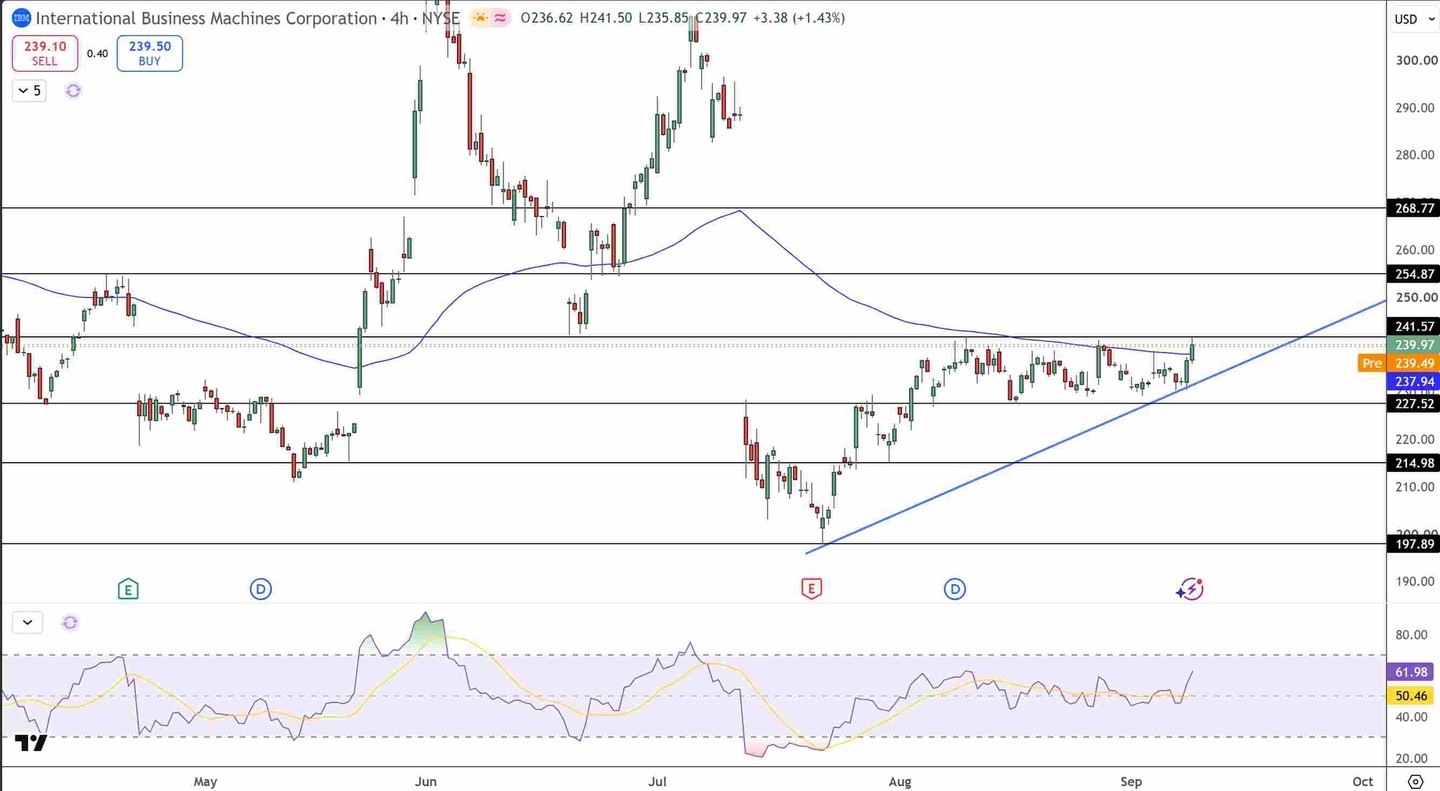This screenshot has width=1440, height=791.
Task: Click the 239.10 SELL button
Action: click(44, 53)
